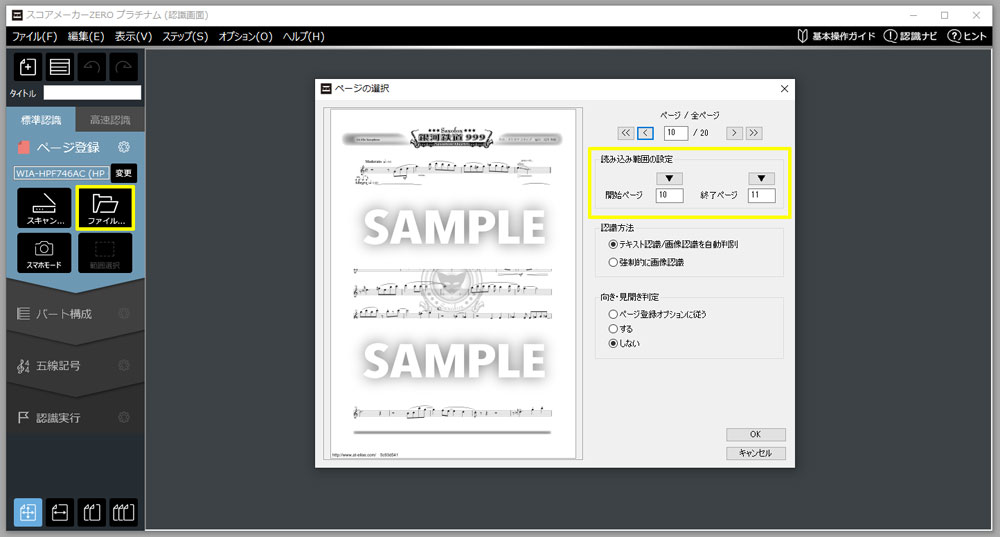Select the three-page spread view icon

[x=124, y=512]
